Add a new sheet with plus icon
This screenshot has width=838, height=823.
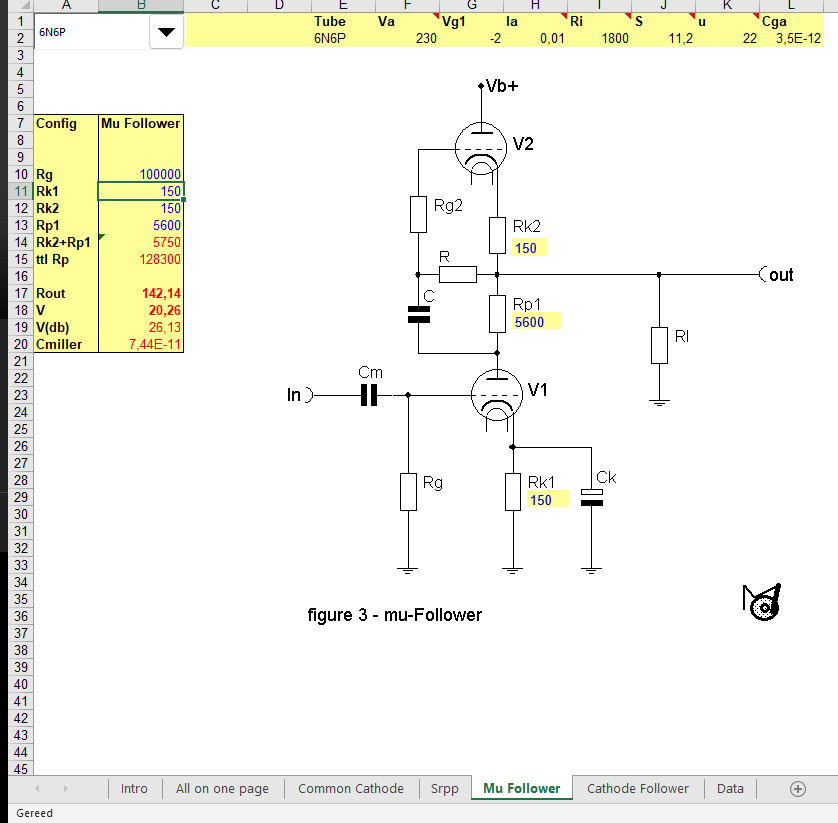(798, 789)
